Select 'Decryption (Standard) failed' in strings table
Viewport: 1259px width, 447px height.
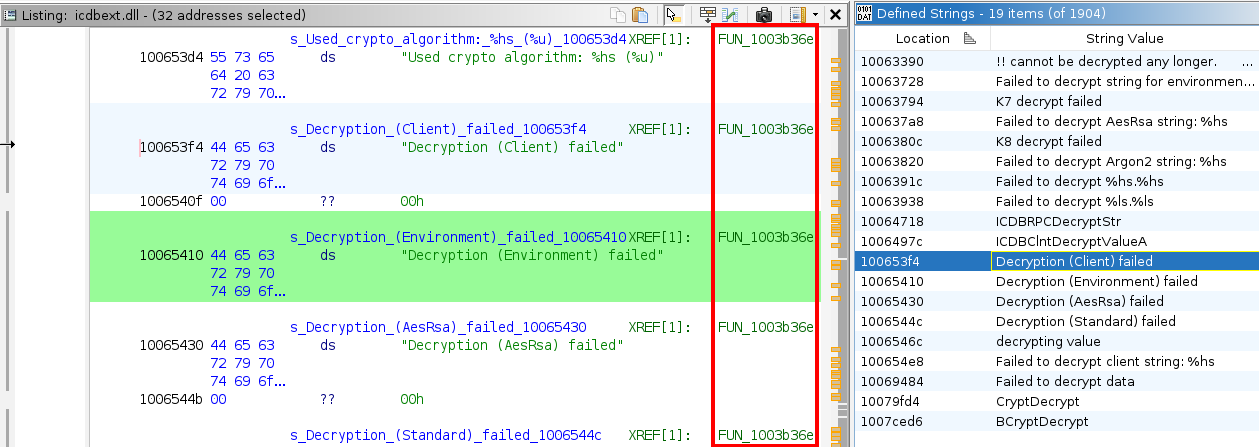1056,321
